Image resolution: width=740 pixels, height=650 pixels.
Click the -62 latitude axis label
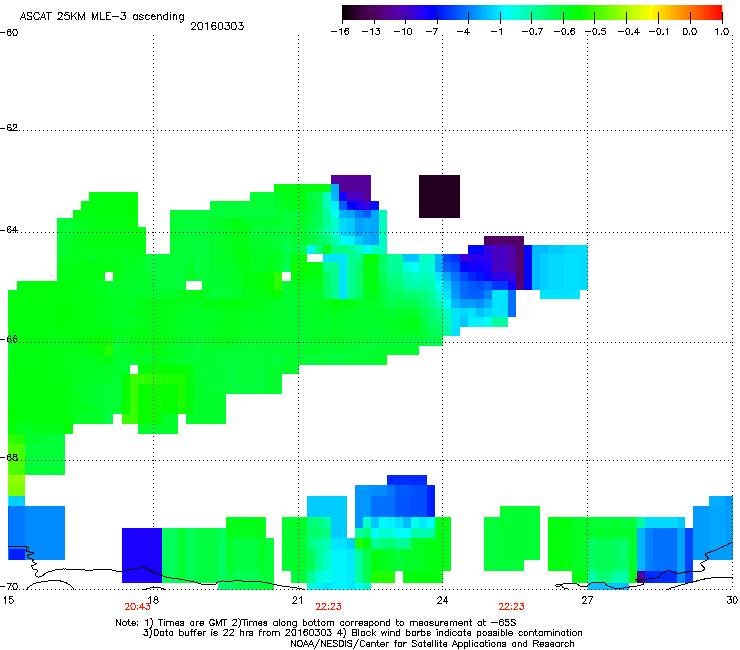click(9, 128)
